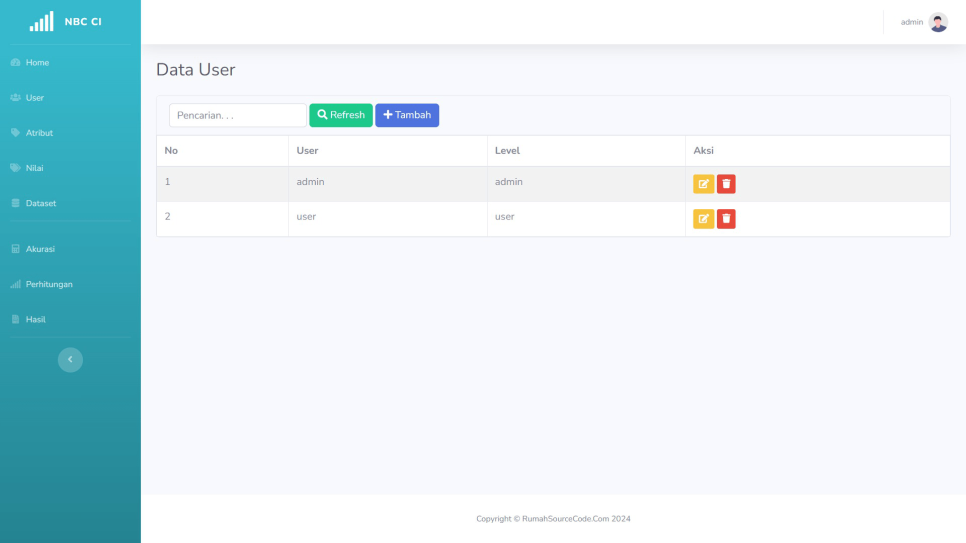Open the Nilai menu item
This screenshot has width=966, height=543.
click(x=35, y=168)
